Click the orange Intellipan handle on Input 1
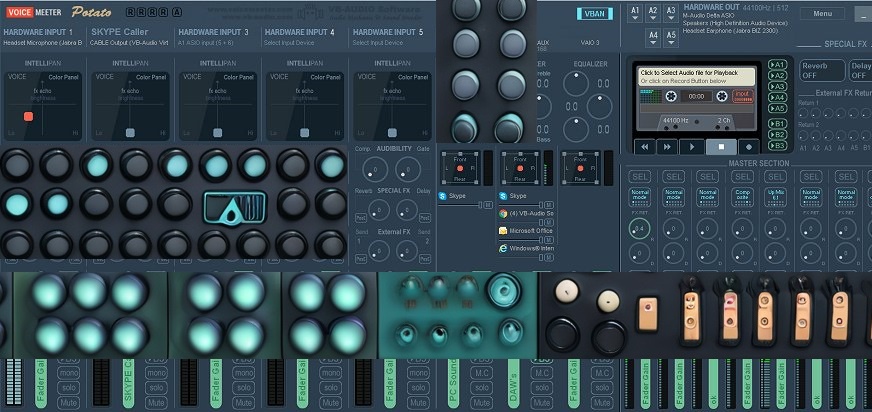Viewport: 872px width, 412px height. (x=28, y=117)
